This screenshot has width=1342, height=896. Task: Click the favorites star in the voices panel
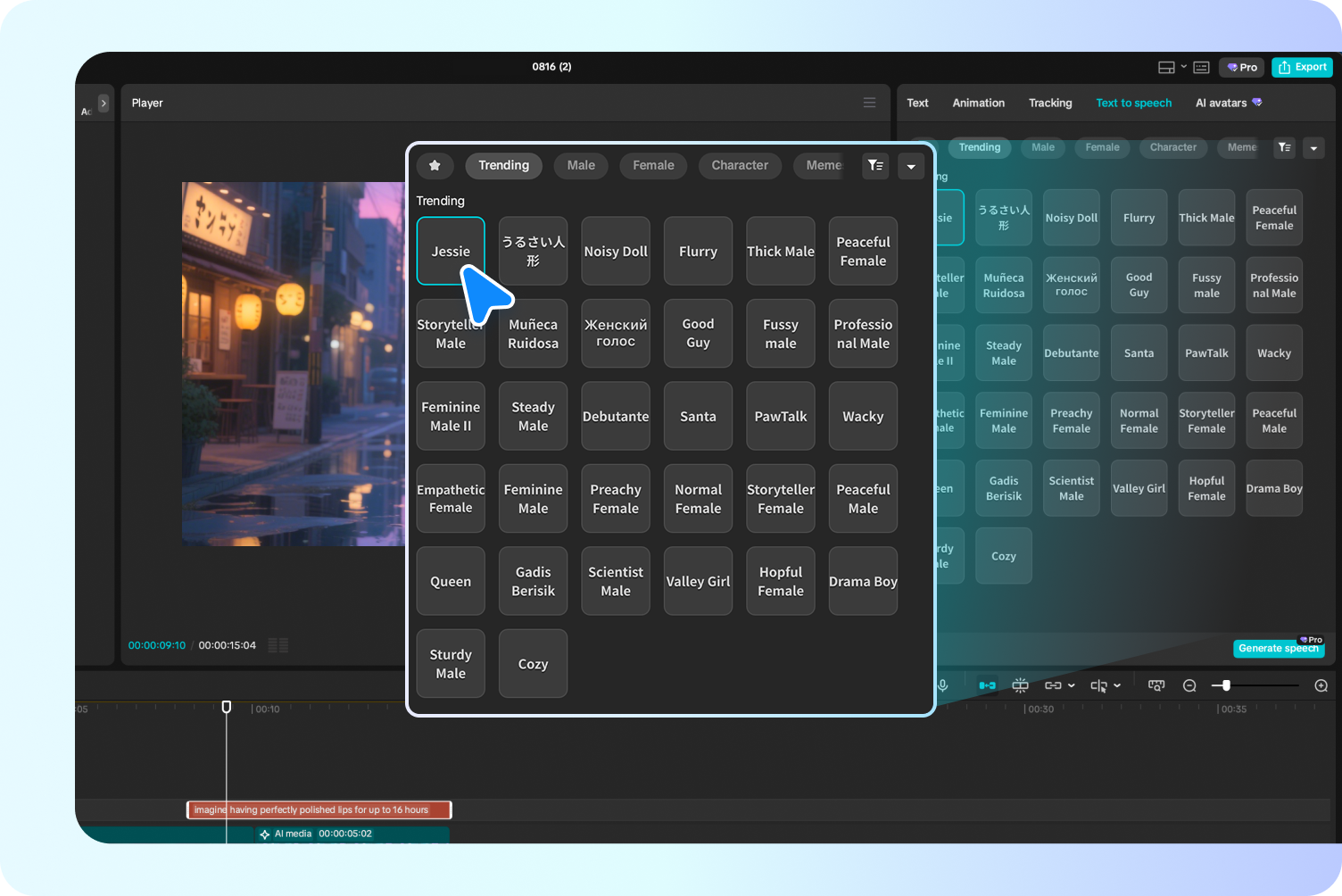[x=435, y=166]
